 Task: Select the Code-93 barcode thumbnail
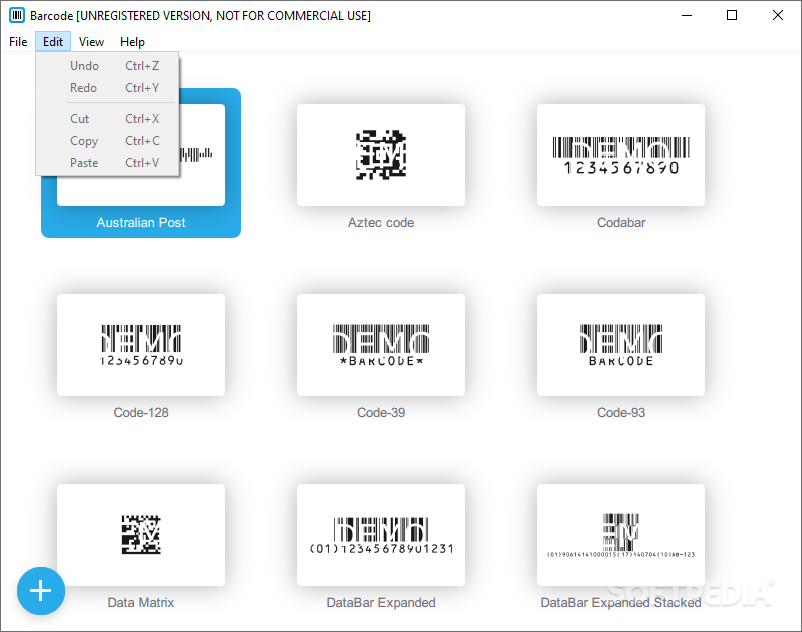(621, 345)
